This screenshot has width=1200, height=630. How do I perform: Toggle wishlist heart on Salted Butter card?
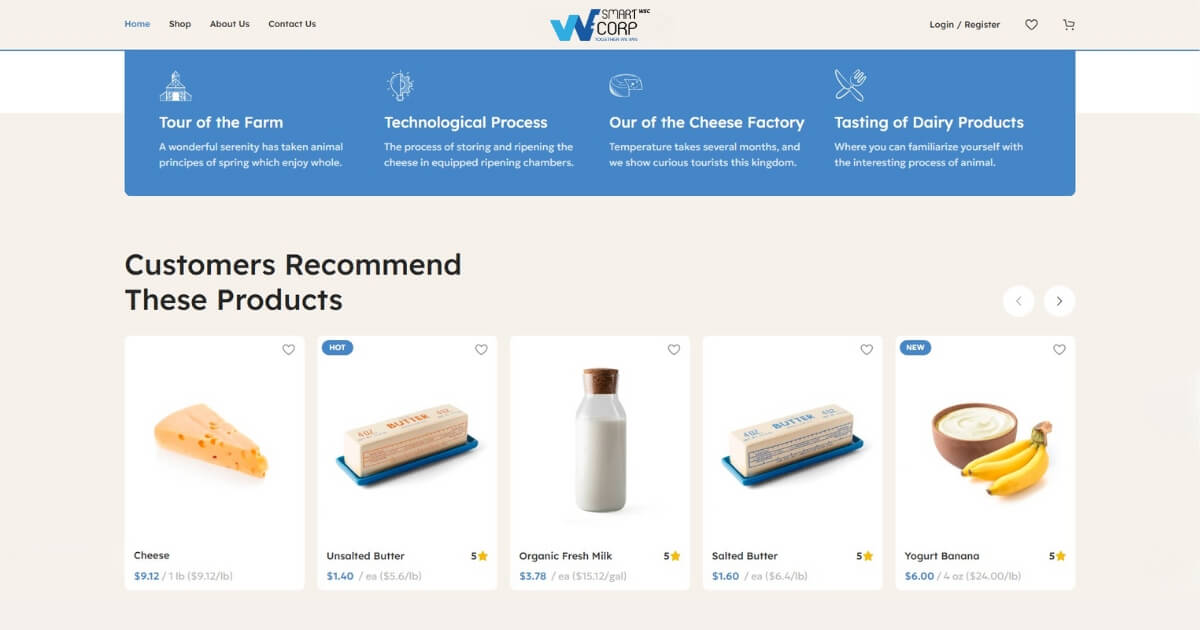pos(866,350)
